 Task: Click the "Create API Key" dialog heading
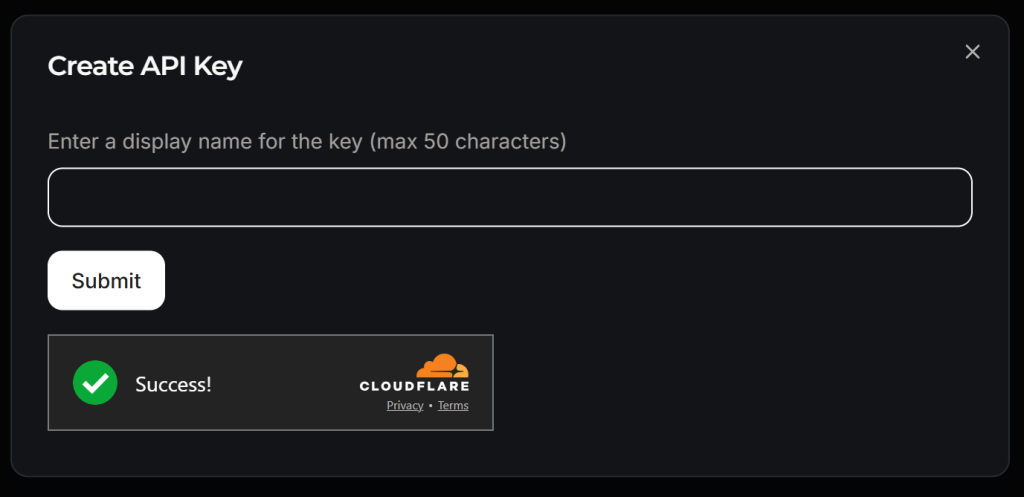(145, 67)
